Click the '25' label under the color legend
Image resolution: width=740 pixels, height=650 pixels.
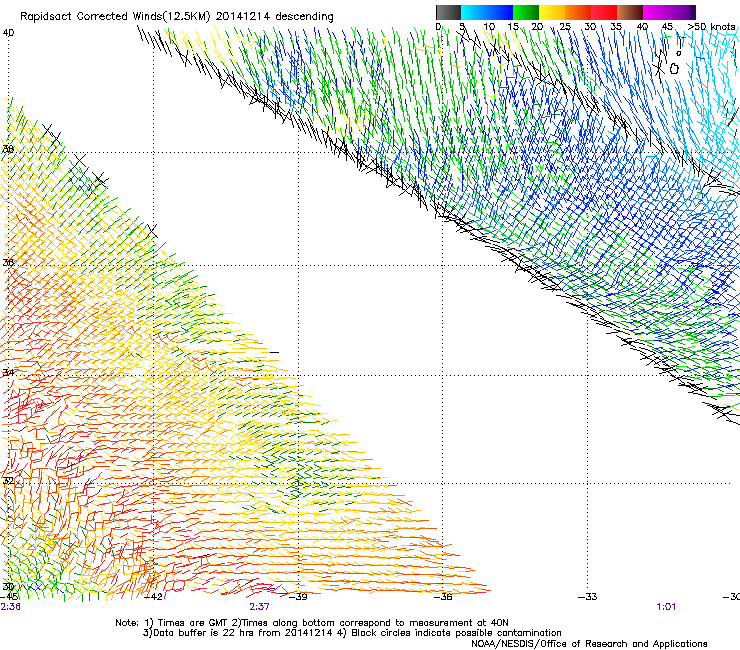point(565,26)
